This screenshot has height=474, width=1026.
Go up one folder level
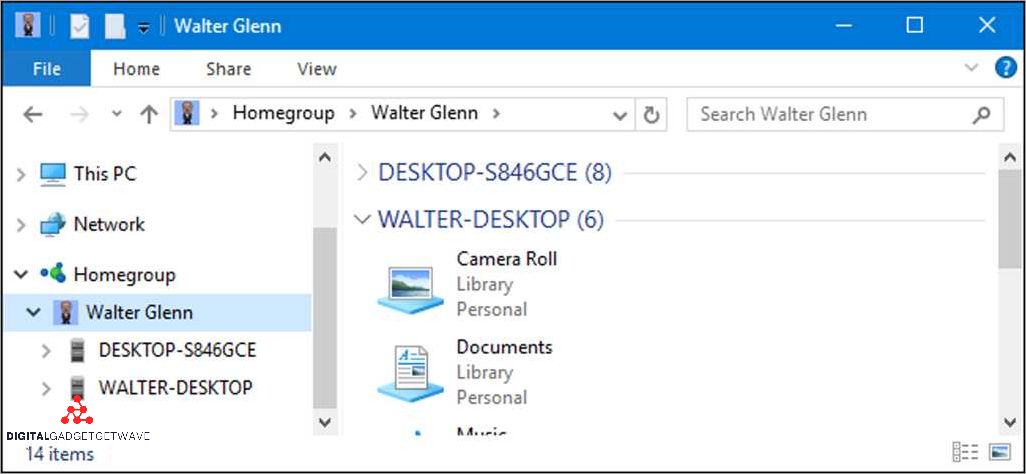[149, 115]
